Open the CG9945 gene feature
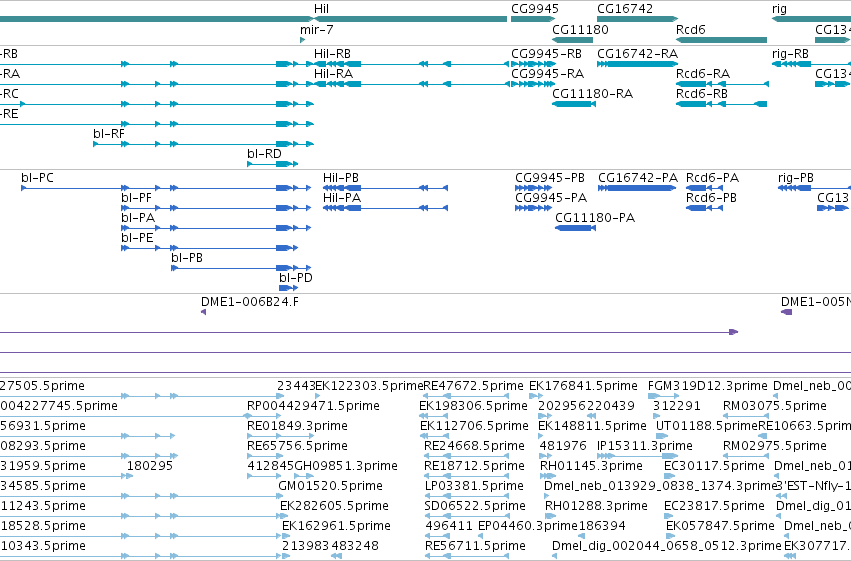851x561 pixels. [532, 19]
